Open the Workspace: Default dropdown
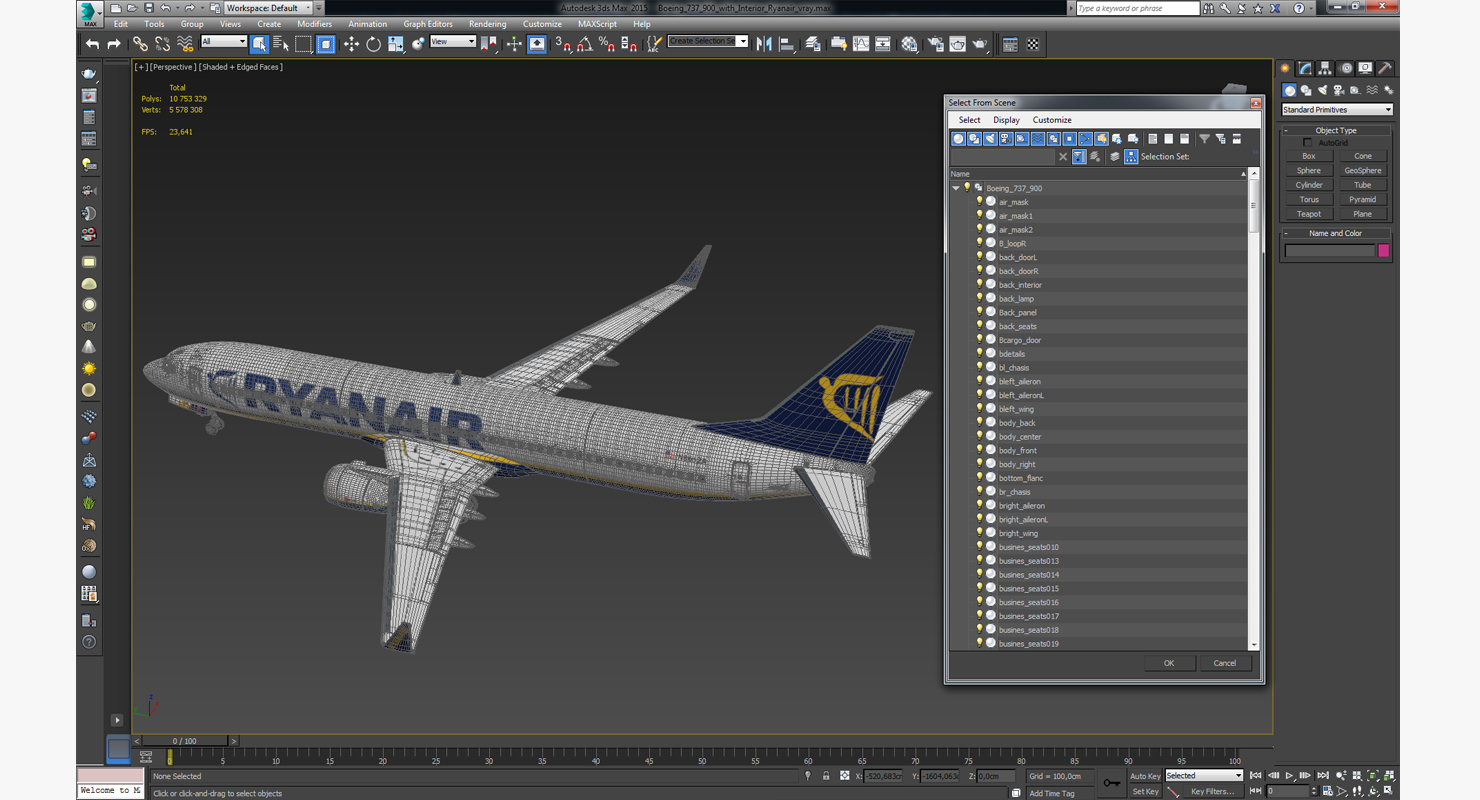 pyautogui.click(x=268, y=8)
